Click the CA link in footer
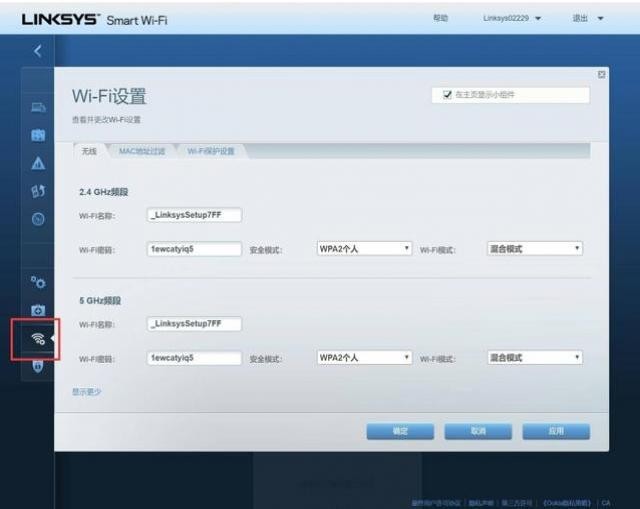Screen dimensions: 640x509 (606, 503)
